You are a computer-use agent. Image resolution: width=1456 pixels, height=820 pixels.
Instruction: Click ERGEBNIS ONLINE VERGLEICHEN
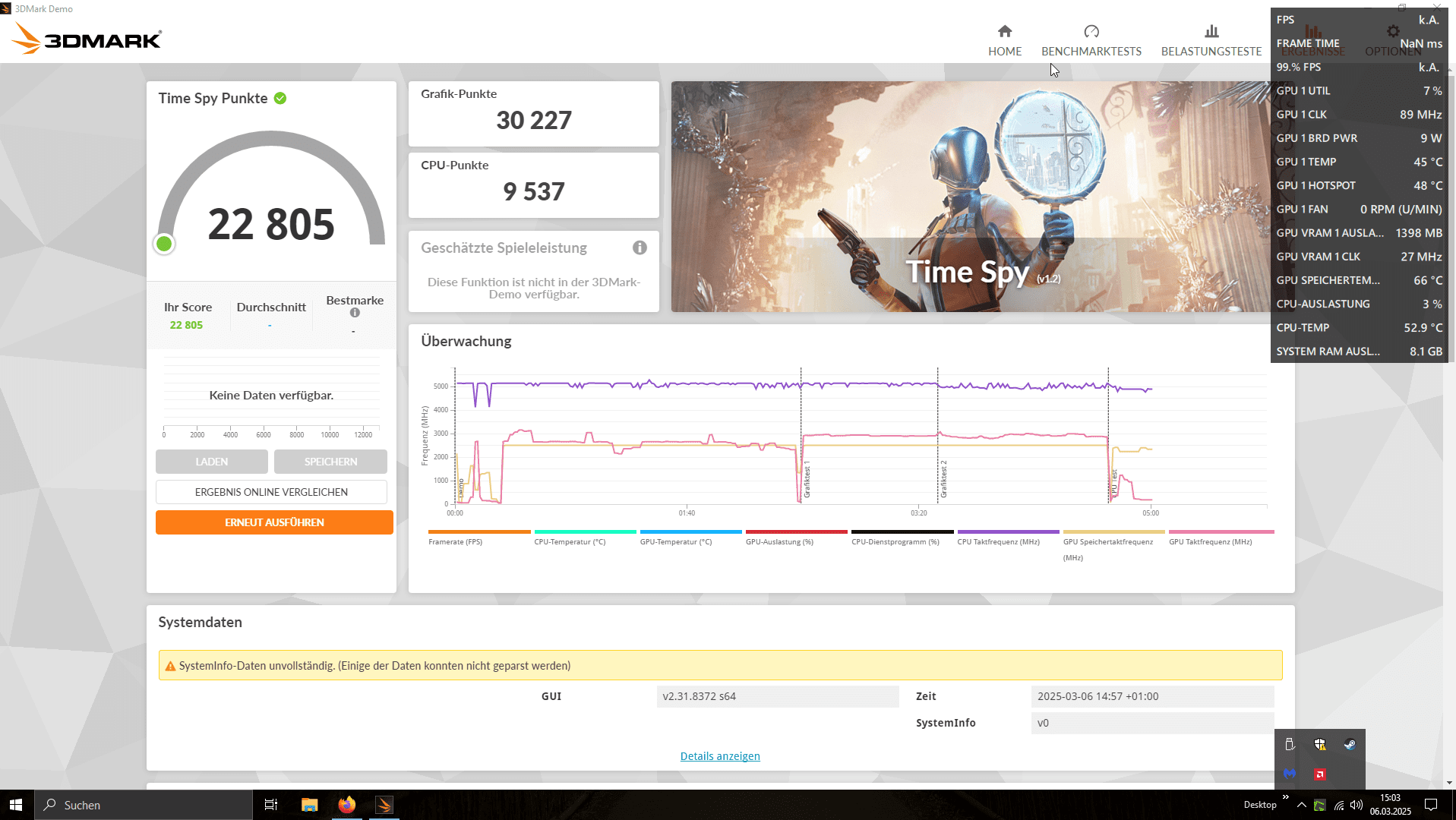click(x=271, y=492)
